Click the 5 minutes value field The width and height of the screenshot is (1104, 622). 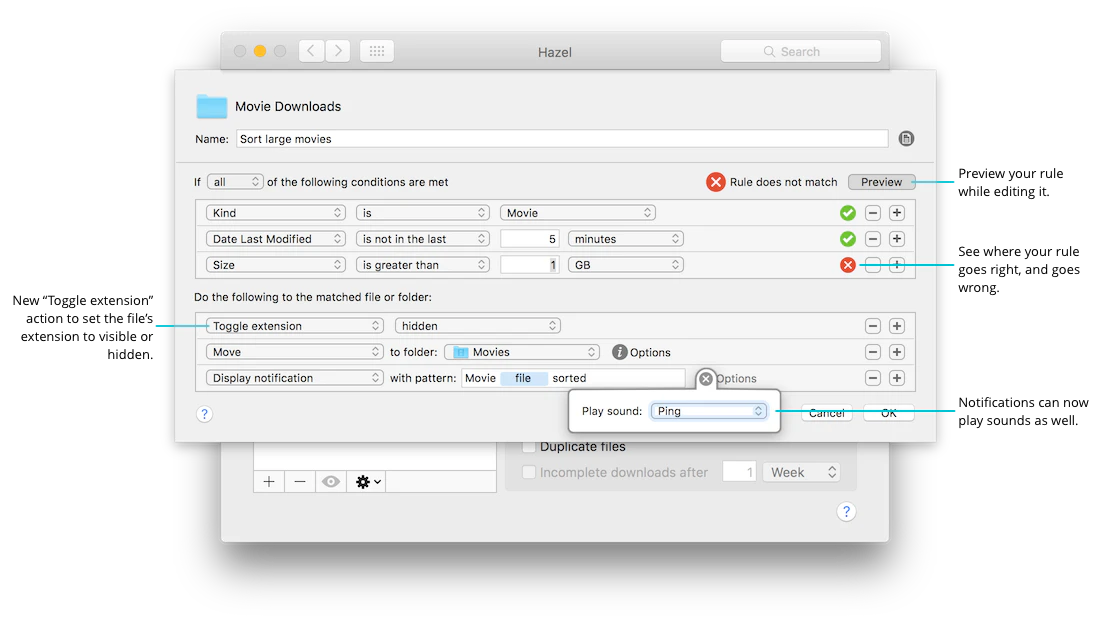pos(529,239)
